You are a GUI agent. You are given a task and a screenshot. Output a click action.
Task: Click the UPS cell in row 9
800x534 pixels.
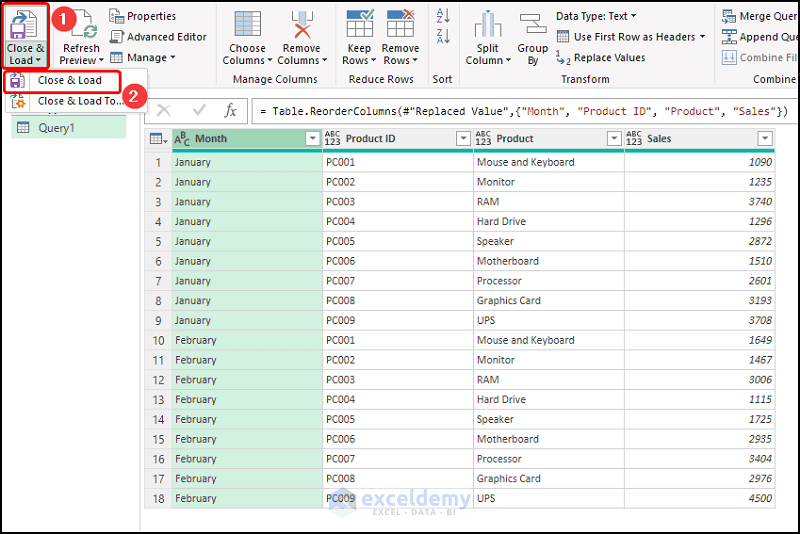point(548,320)
